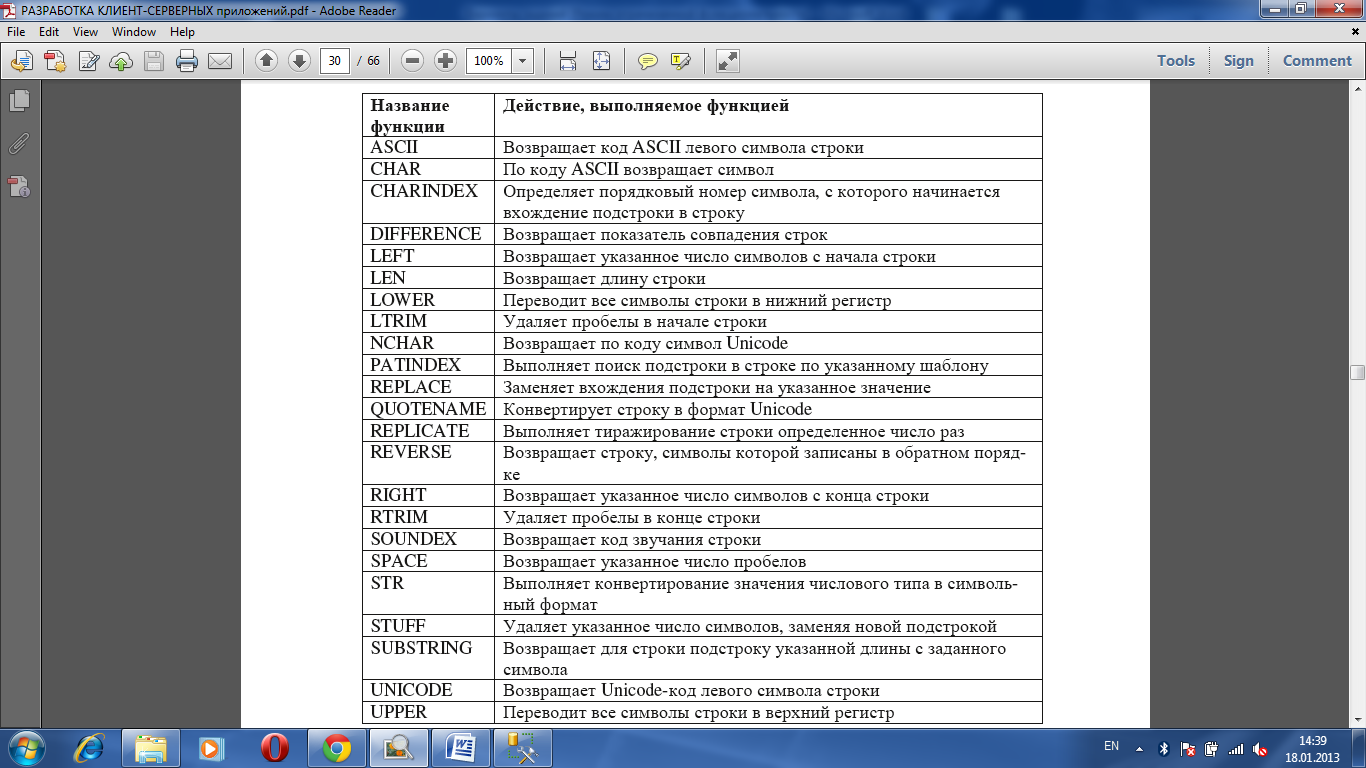Click the ASCII function name cell
The height and width of the screenshot is (768, 1366).
[428, 147]
